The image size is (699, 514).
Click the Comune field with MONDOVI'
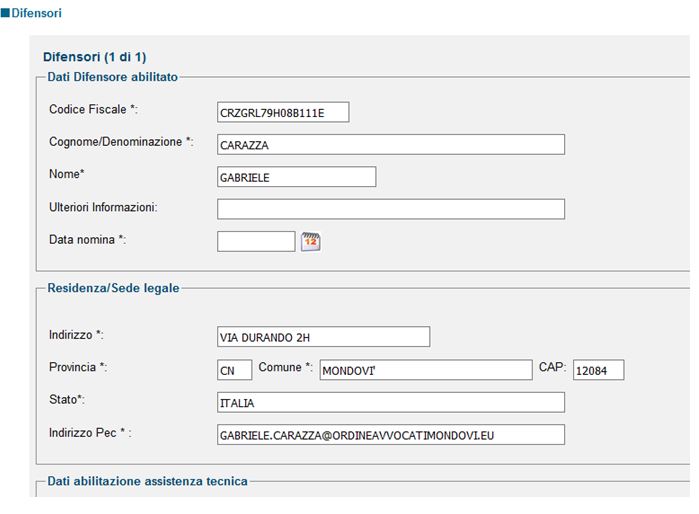click(426, 370)
